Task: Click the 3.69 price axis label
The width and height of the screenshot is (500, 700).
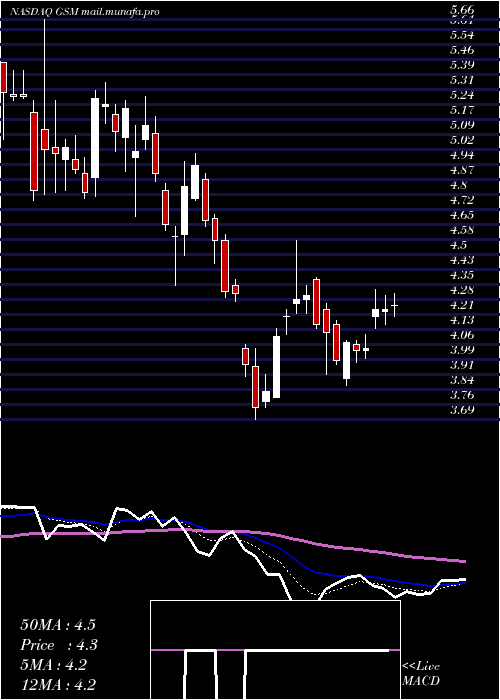Action: [462, 410]
